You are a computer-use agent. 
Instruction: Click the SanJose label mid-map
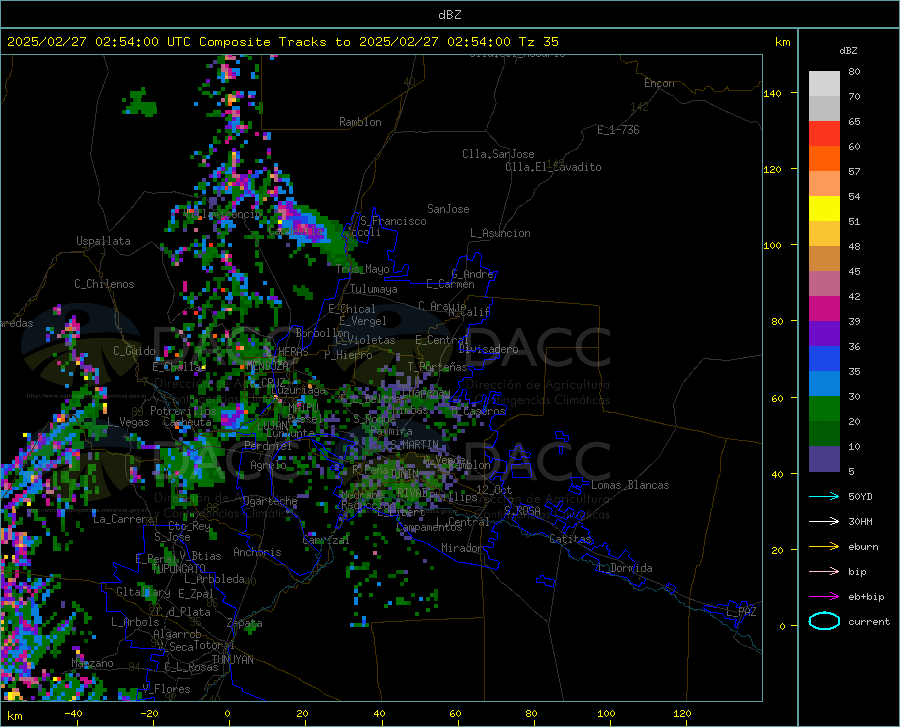(x=448, y=209)
